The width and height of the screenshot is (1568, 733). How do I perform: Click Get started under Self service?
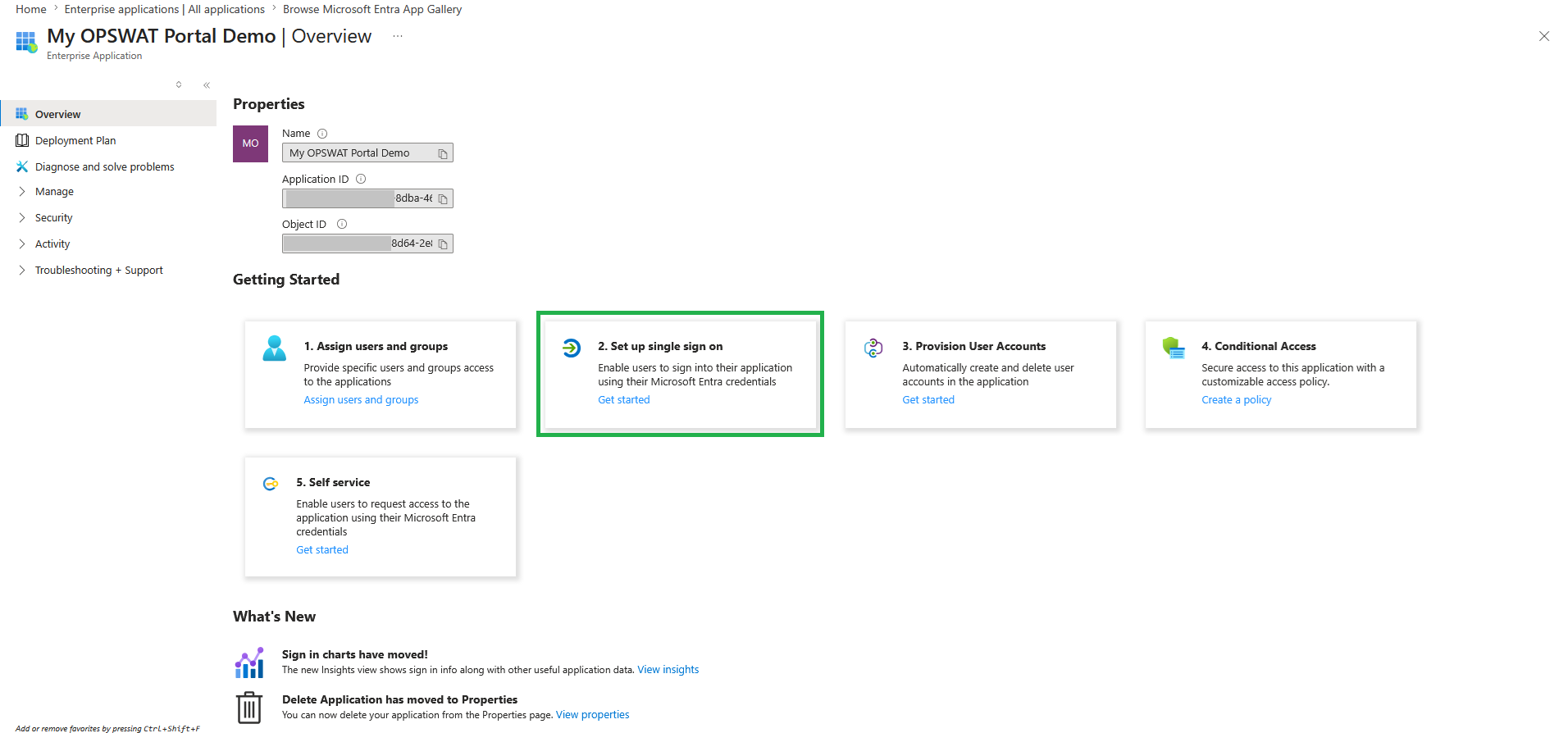pos(322,550)
